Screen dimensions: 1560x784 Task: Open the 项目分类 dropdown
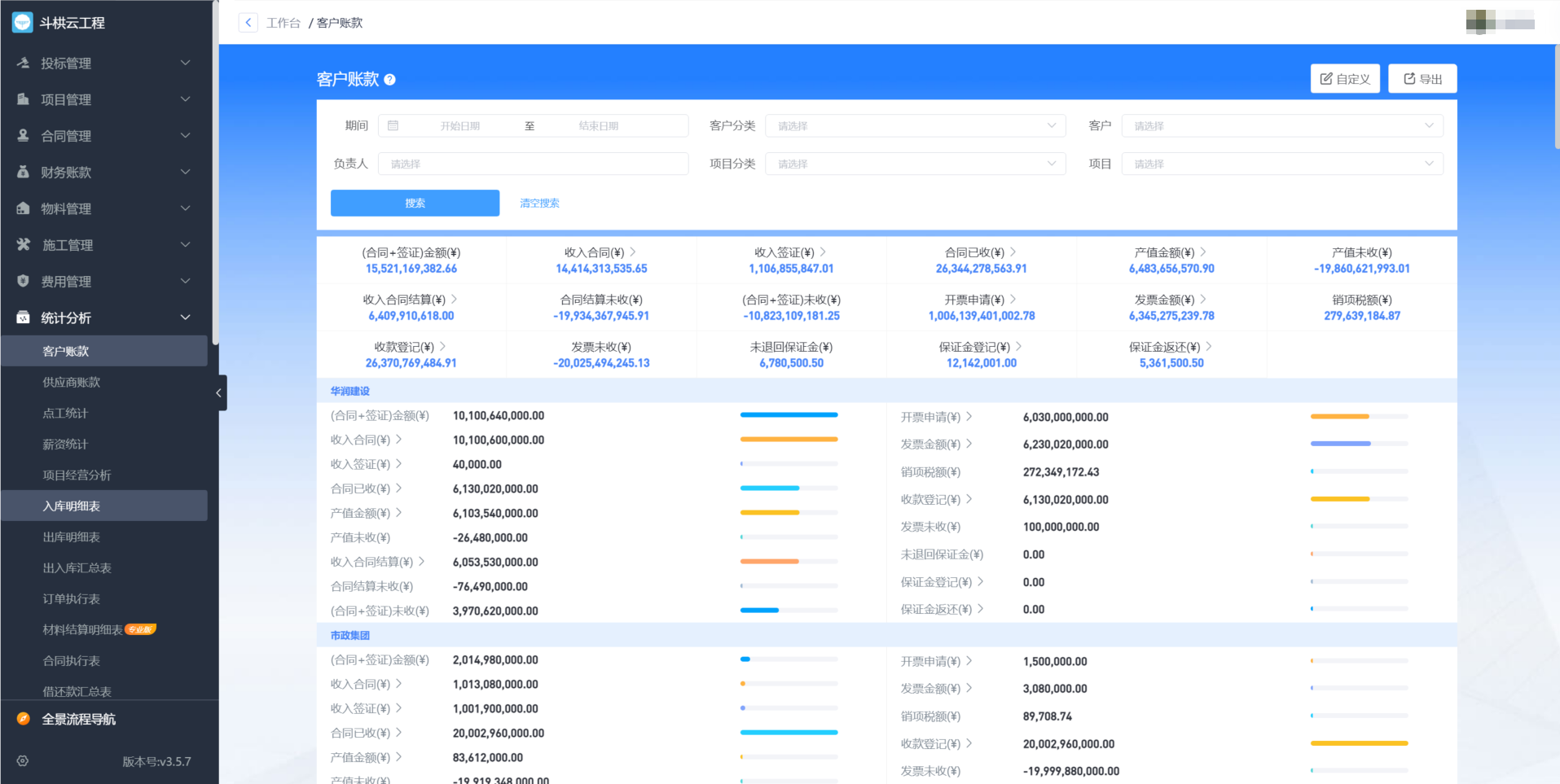(x=915, y=164)
